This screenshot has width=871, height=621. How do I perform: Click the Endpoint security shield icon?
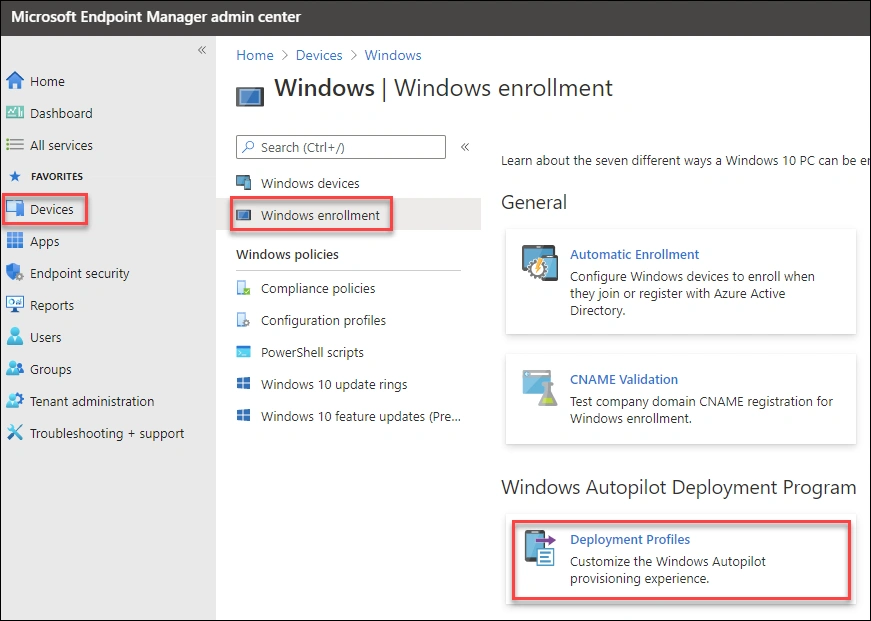point(15,273)
